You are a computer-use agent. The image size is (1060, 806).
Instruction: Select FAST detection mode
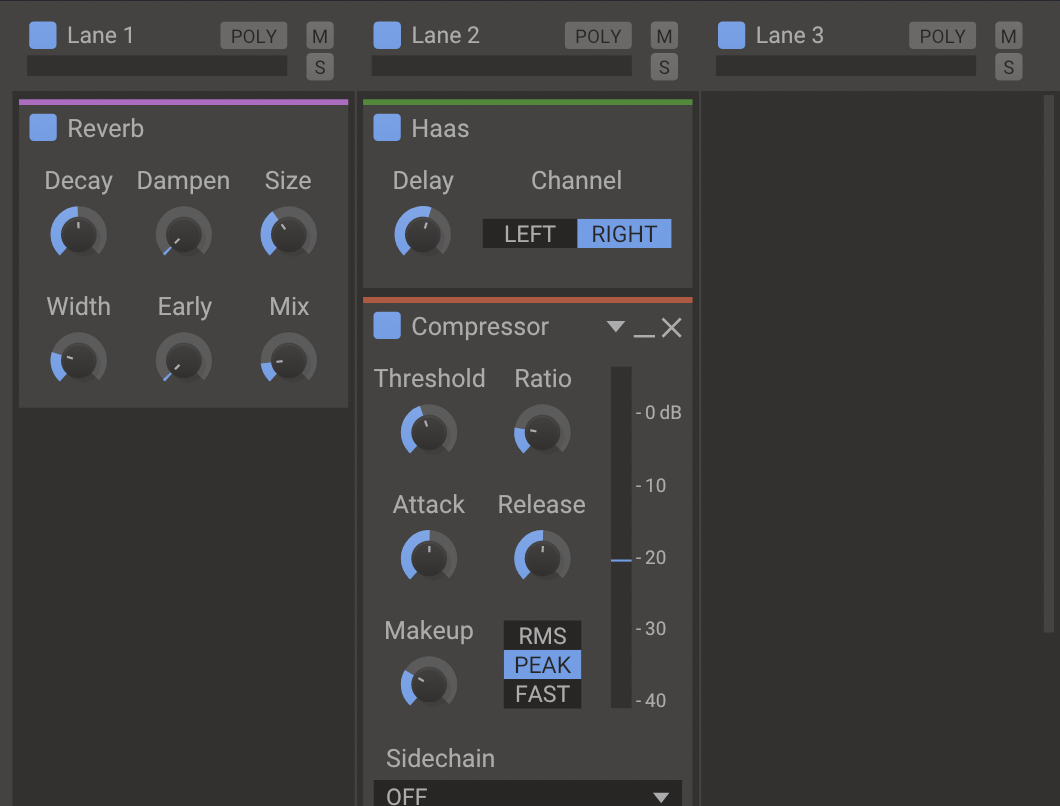click(x=542, y=694)
